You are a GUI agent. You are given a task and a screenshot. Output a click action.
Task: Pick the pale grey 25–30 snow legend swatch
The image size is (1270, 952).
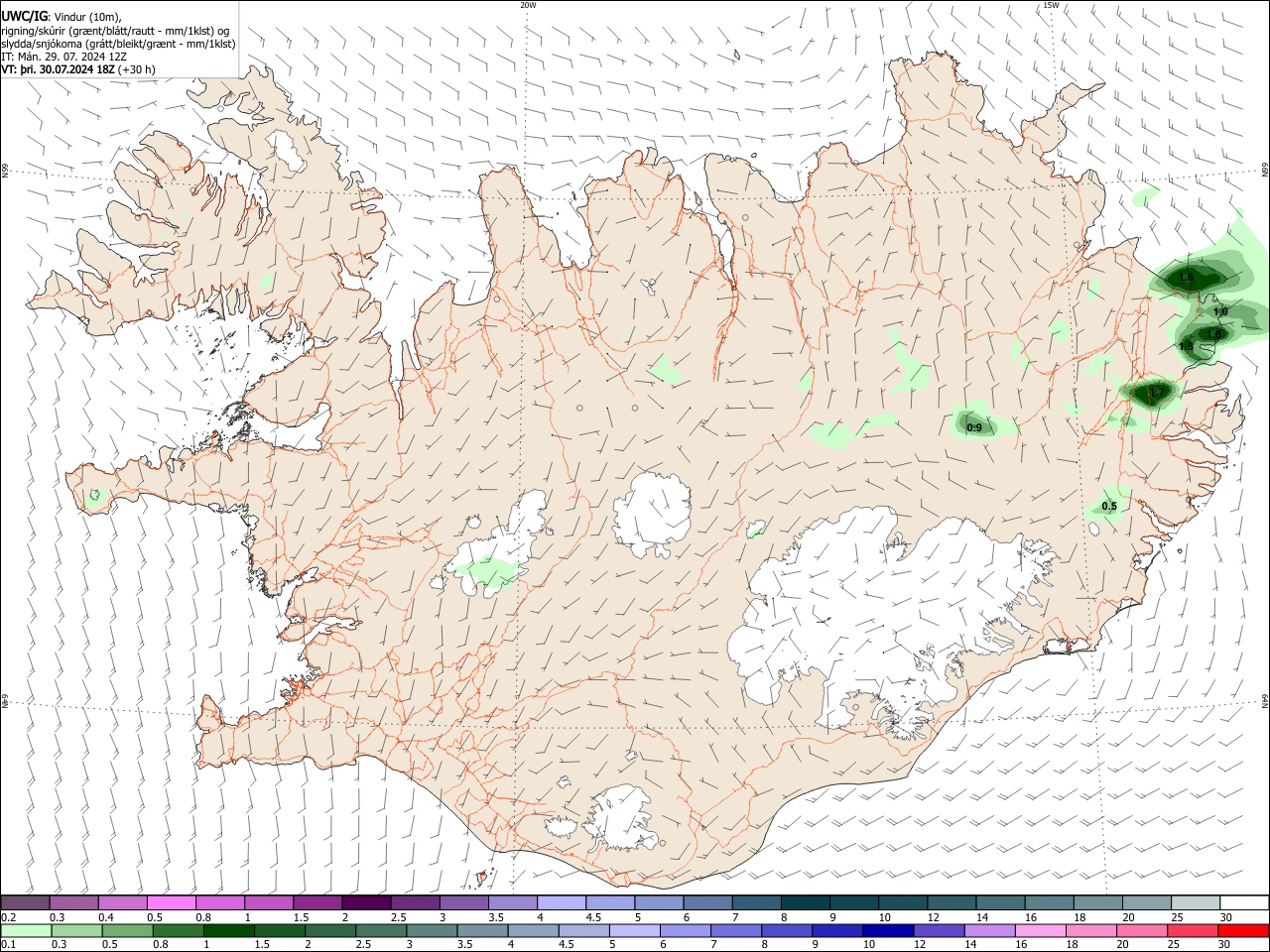tap(1196, 902)
